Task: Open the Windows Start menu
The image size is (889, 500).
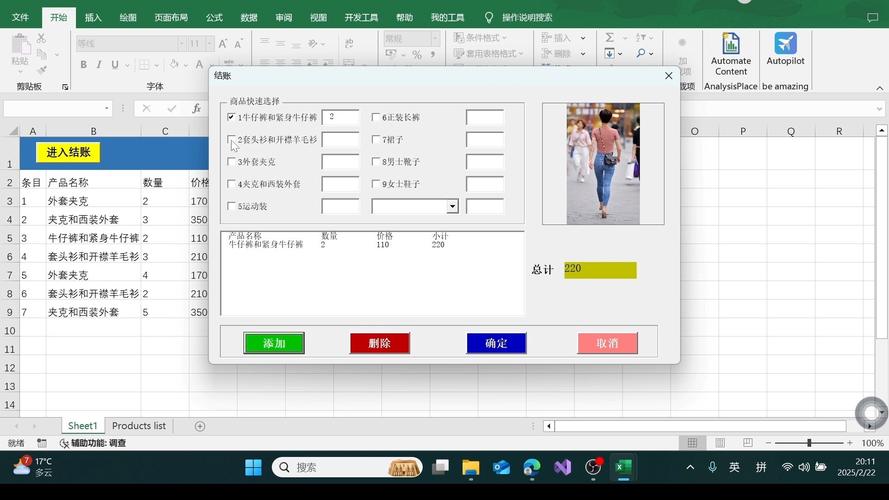Action: 253,467
